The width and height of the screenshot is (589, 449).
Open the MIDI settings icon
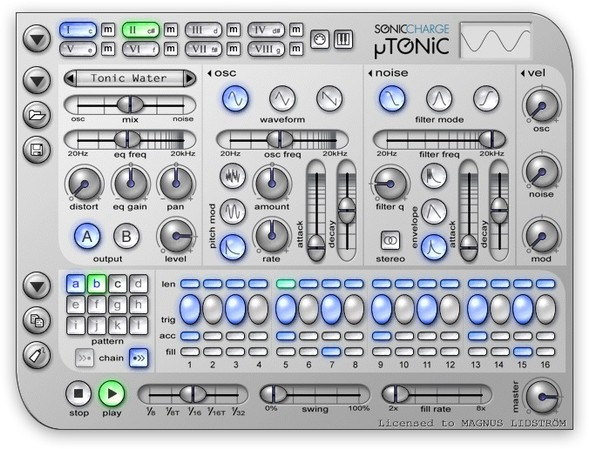pyautogui.click(x=320, y=39)
